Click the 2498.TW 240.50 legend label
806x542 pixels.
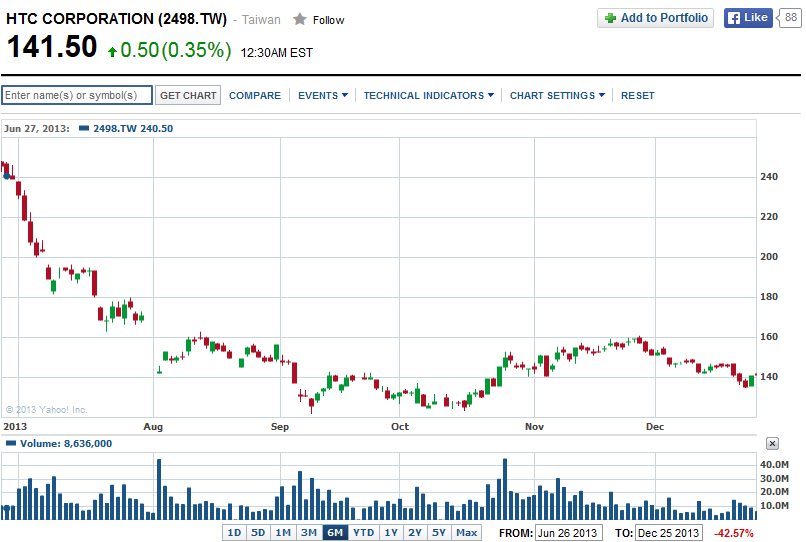[x=133, y=129]
